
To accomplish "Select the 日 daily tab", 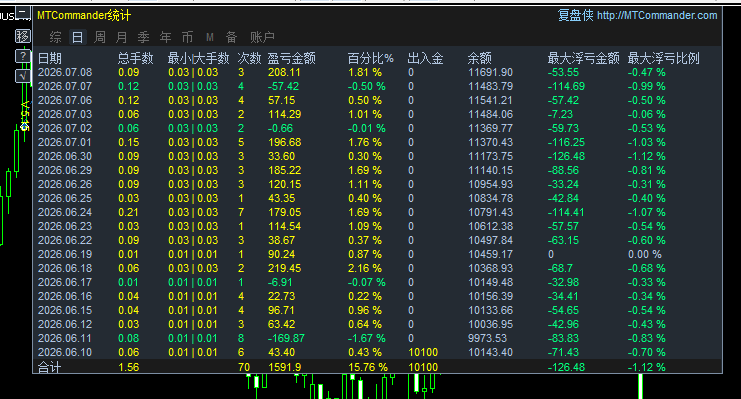I will coord(78,37).
